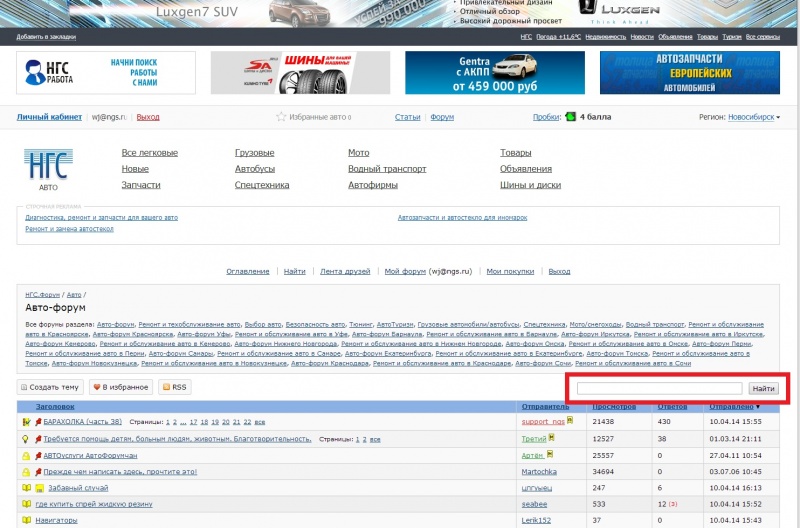Add forum to favorites with В избранное
The width and height of the screenshot is (800, 528).
(x=120, y=387)
